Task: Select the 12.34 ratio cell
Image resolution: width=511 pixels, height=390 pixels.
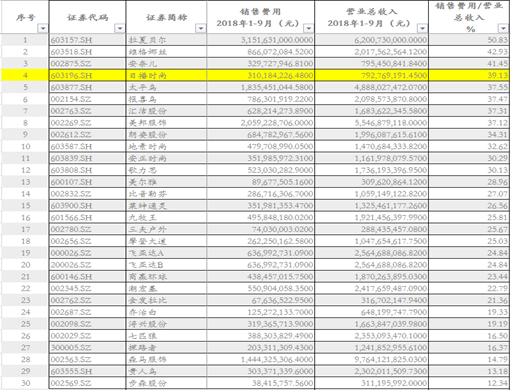Action: (x=469, y=383)
